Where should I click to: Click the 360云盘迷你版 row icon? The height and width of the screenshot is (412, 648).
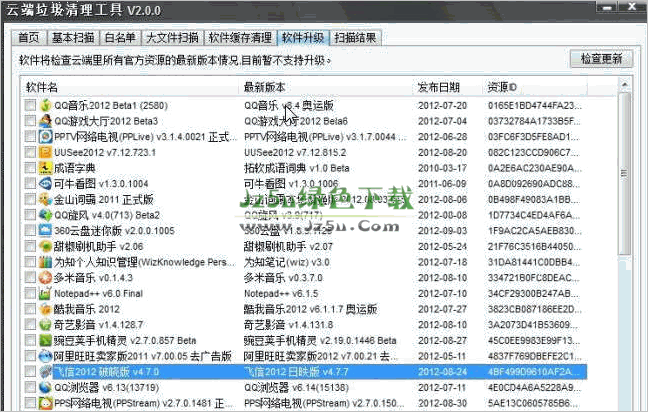(x=45, y=231)
